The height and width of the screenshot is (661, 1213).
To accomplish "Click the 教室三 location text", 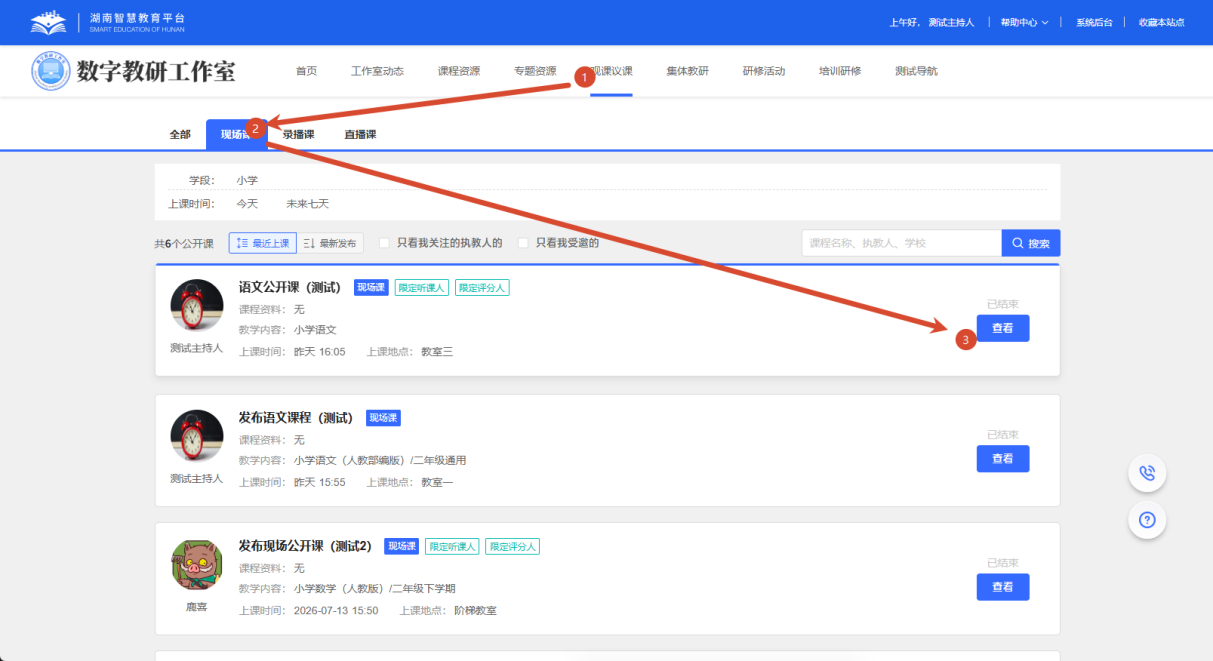I will coord(437,352).
